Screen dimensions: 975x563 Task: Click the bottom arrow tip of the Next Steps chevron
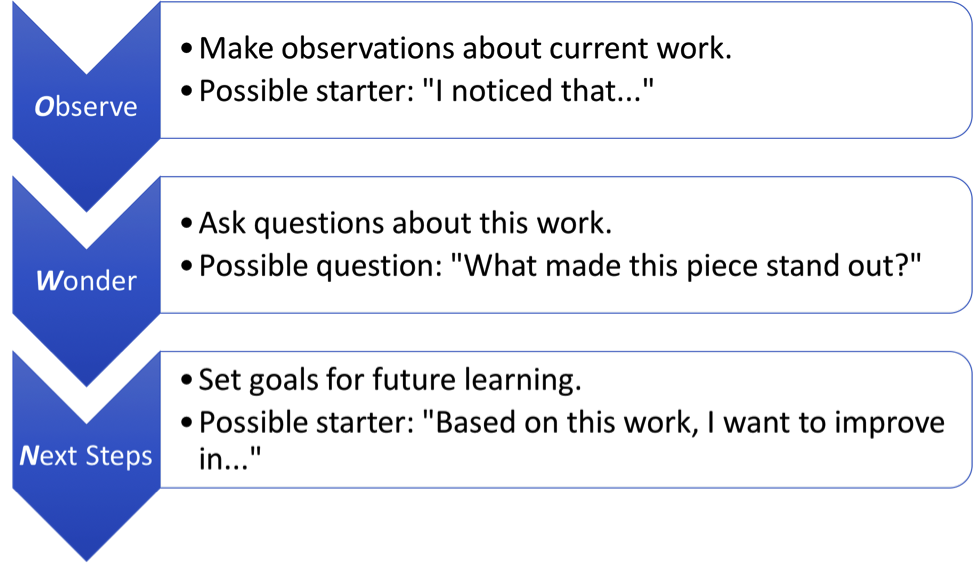(86, 554)
